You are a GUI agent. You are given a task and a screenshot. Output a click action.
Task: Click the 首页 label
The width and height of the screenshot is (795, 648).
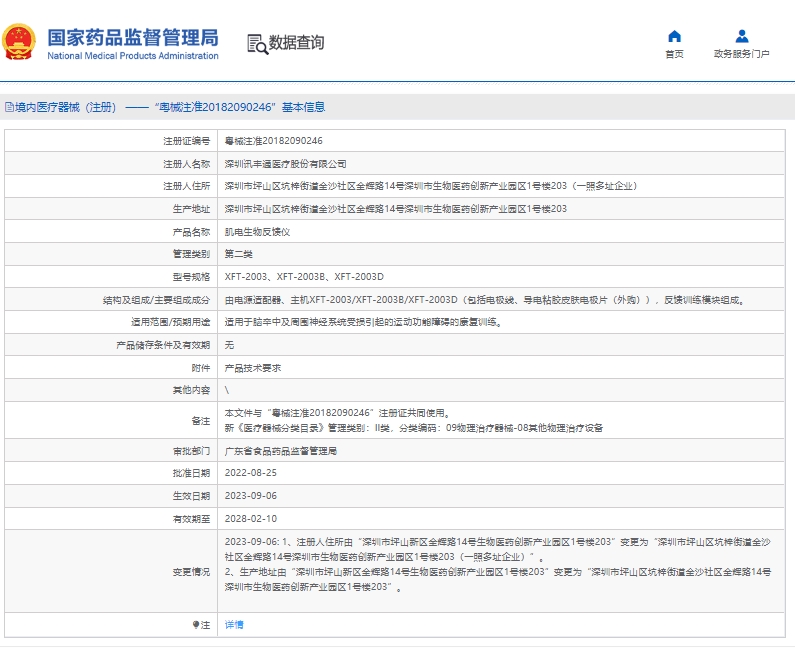coord(674,54)
